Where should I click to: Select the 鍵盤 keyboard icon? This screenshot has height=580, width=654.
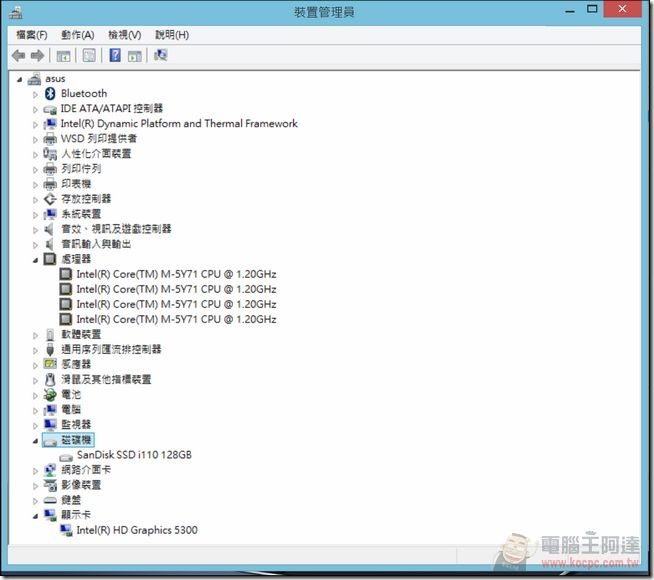coord(50,500)
